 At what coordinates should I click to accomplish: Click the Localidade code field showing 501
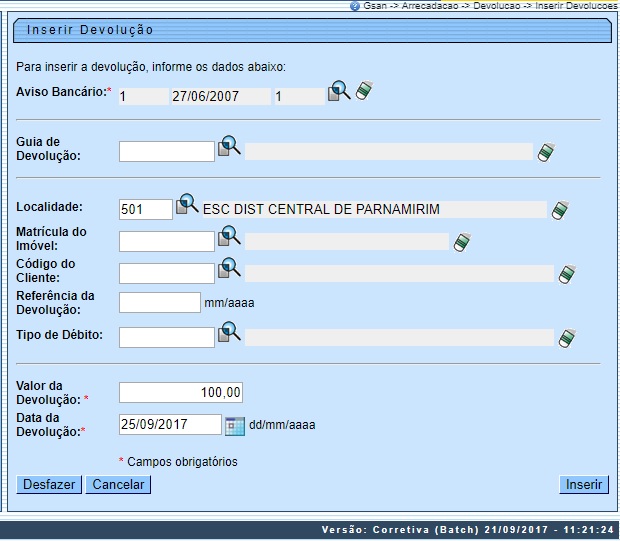click(146, 209)
